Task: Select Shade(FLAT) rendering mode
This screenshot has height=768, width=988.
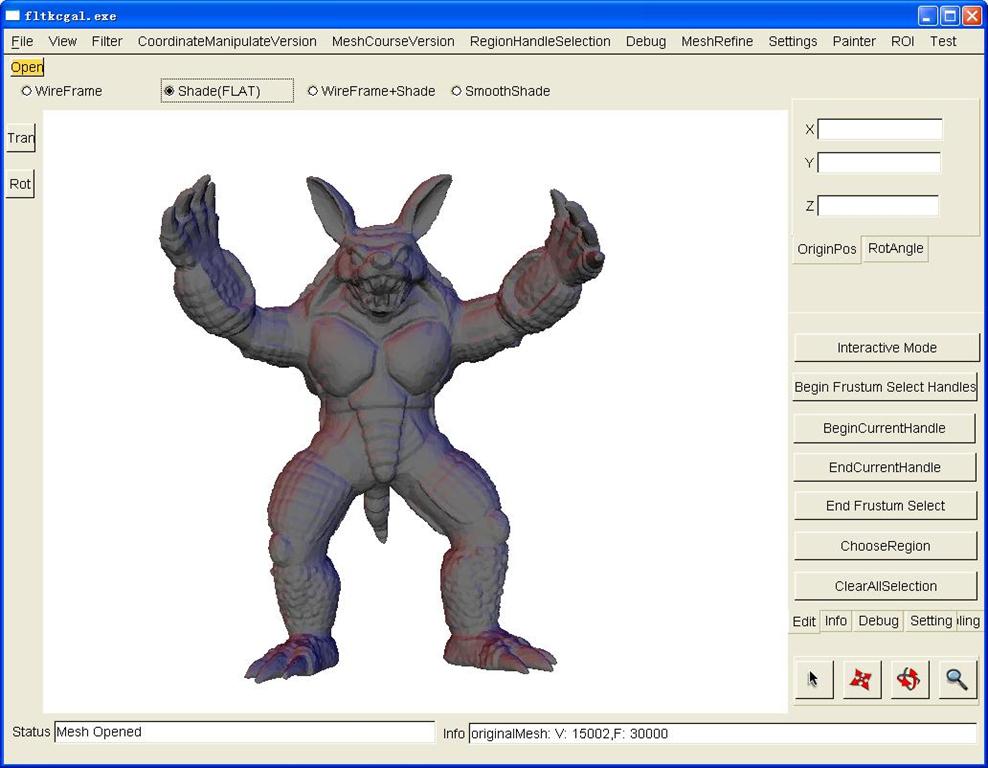Action: [x=227, y=91]
